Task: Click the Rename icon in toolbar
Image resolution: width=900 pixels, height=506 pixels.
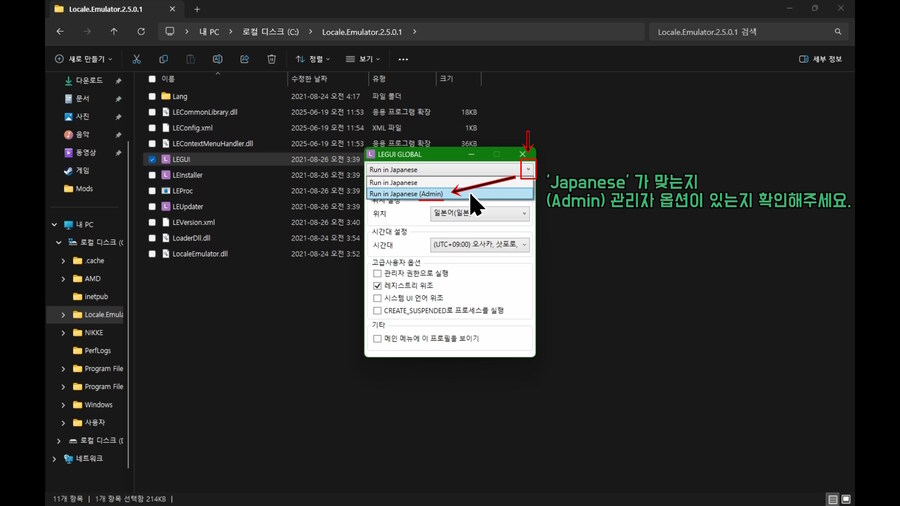Action: pos(218,59)
